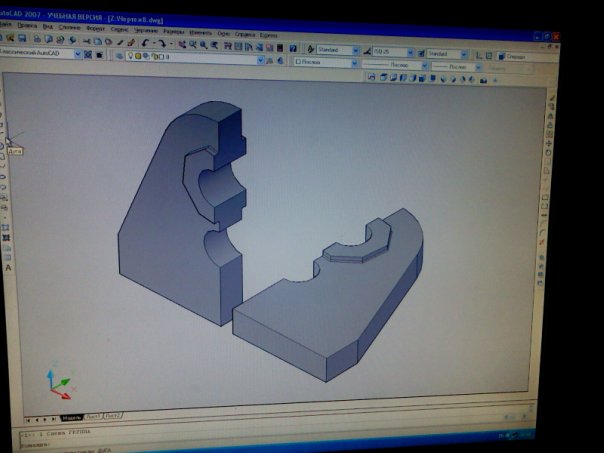Click the Undo arrow in the toolbar
Screen dimensions: 604x453
pyautogui.click(x=147, y=43)
